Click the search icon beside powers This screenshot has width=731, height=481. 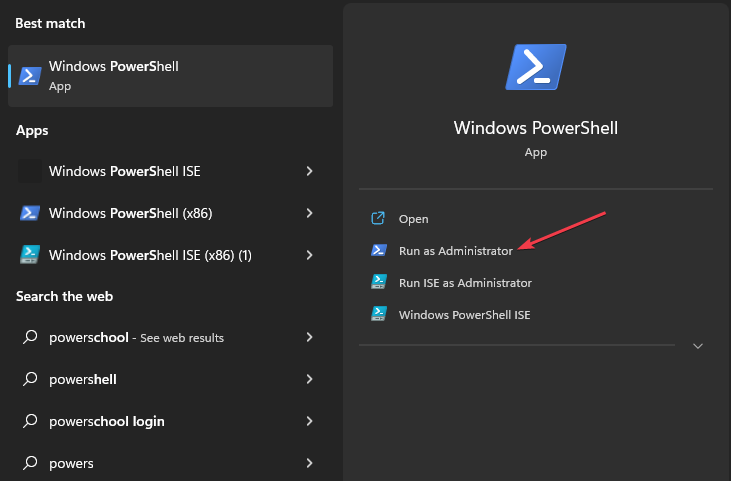30,462
